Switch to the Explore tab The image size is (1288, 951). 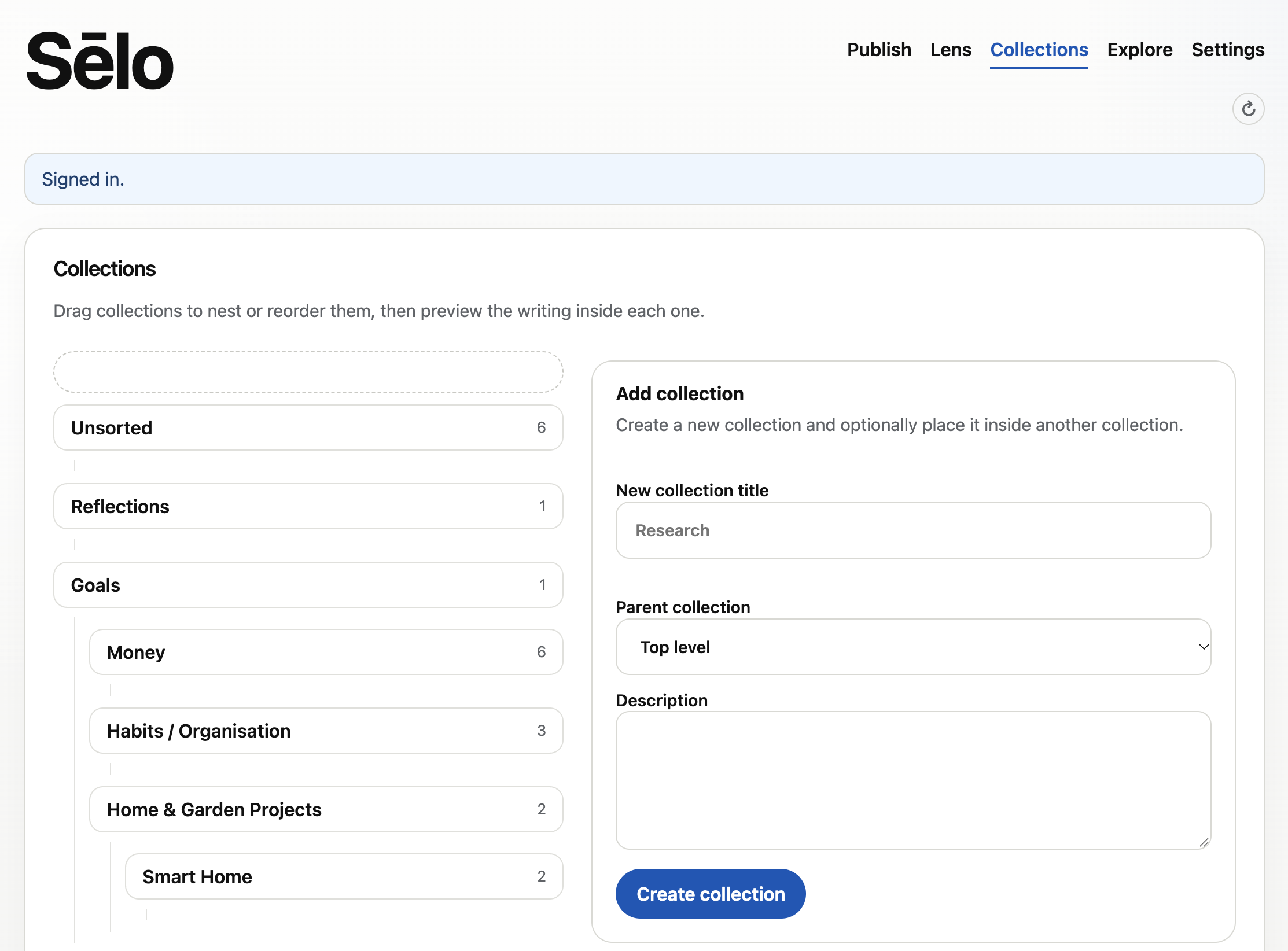[1140, 50]
